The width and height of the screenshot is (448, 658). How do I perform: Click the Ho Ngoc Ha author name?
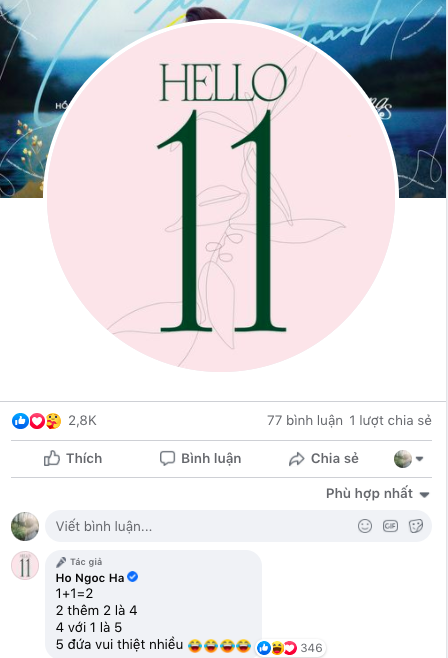tap(90, 578)
